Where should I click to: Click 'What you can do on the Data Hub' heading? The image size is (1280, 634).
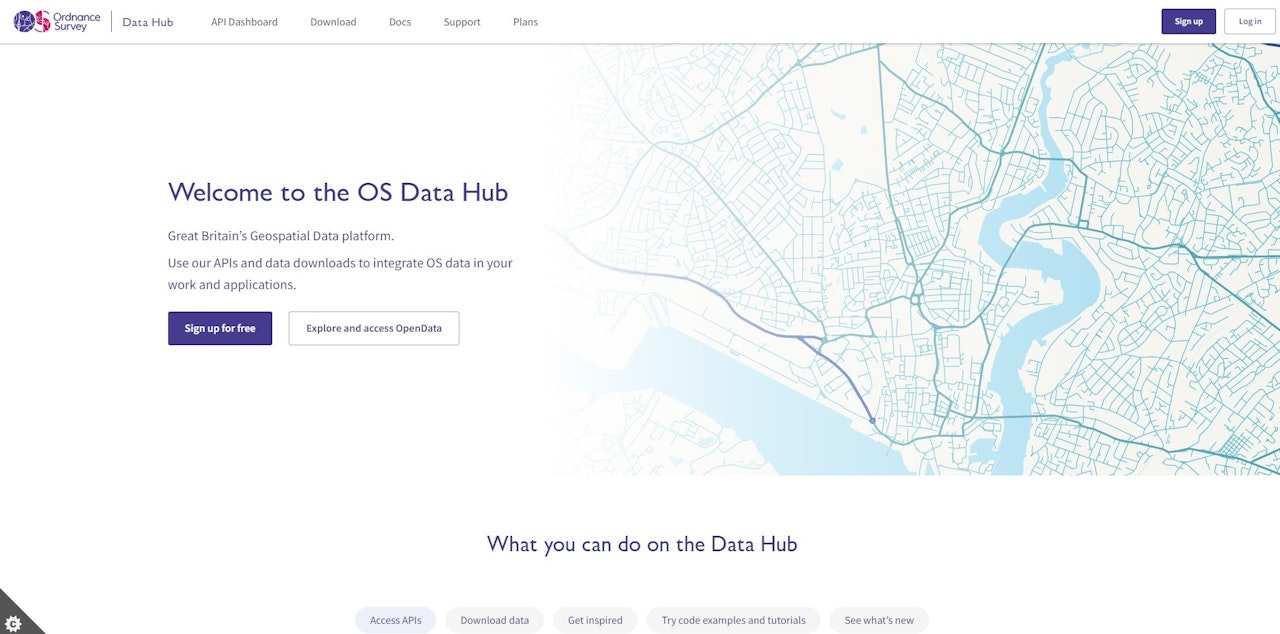pos(642,544)
